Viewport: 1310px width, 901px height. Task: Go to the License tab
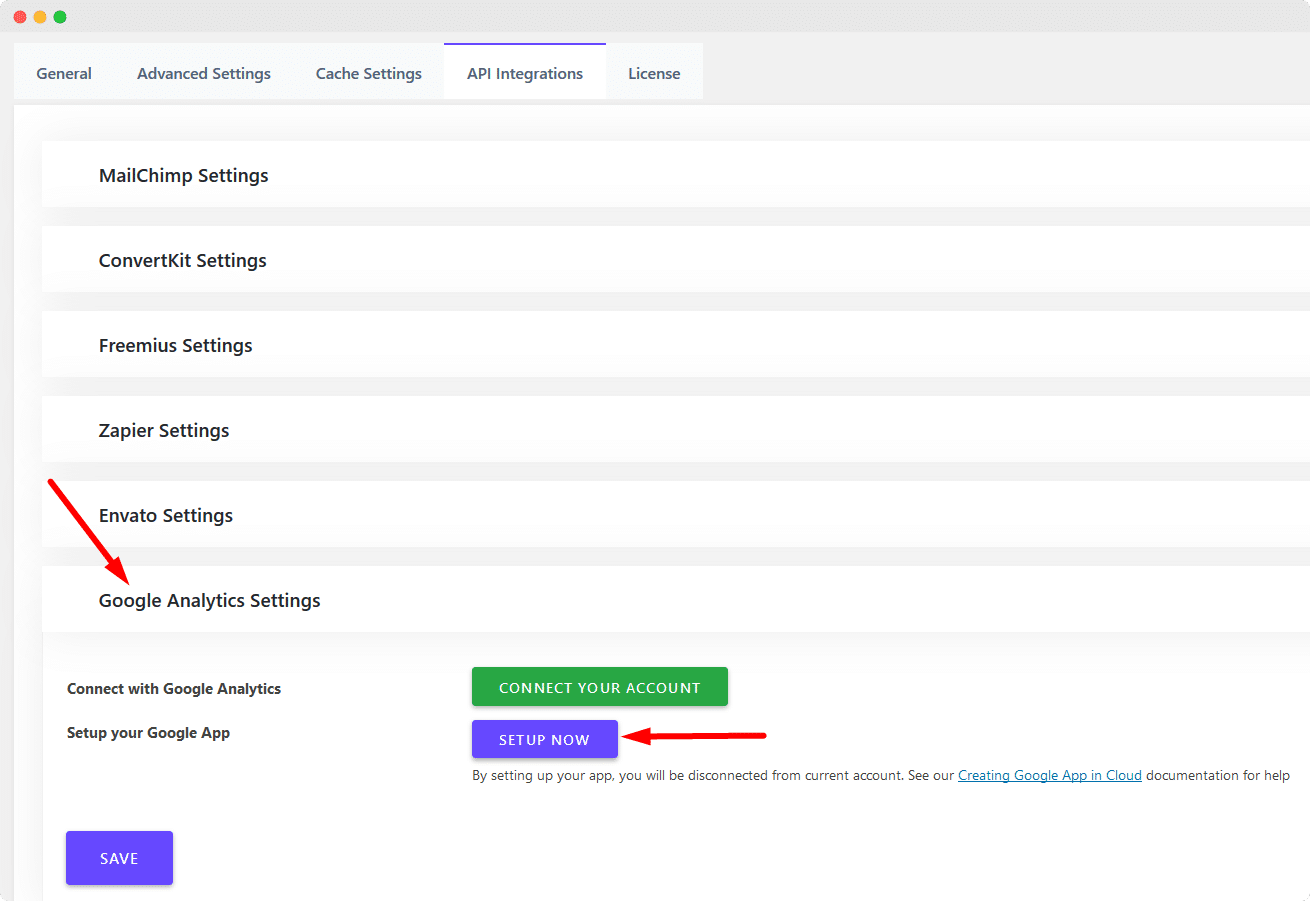coord(654,73)
